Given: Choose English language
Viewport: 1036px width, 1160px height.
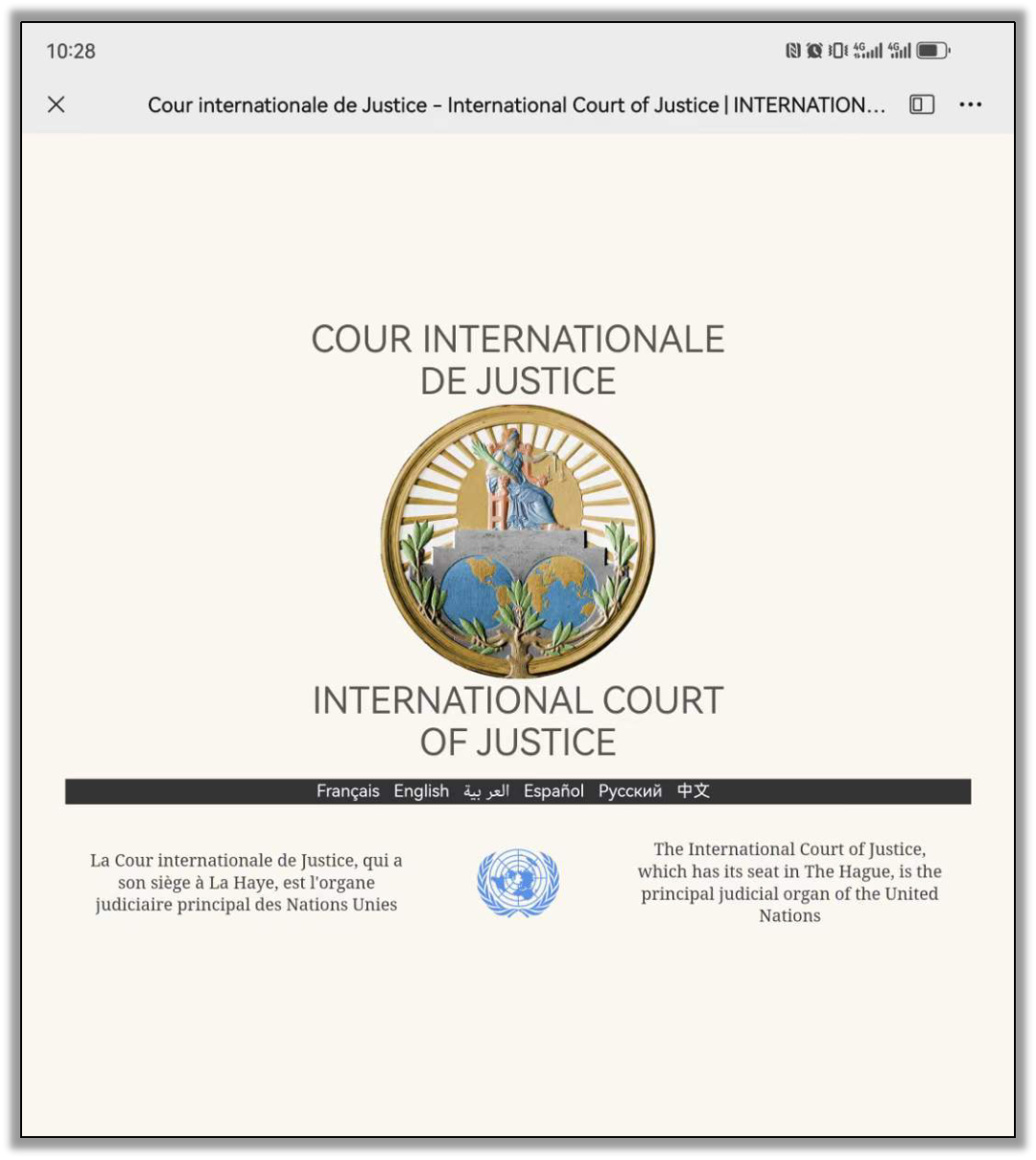Looking at the screenshot, I should coord(421,792).
